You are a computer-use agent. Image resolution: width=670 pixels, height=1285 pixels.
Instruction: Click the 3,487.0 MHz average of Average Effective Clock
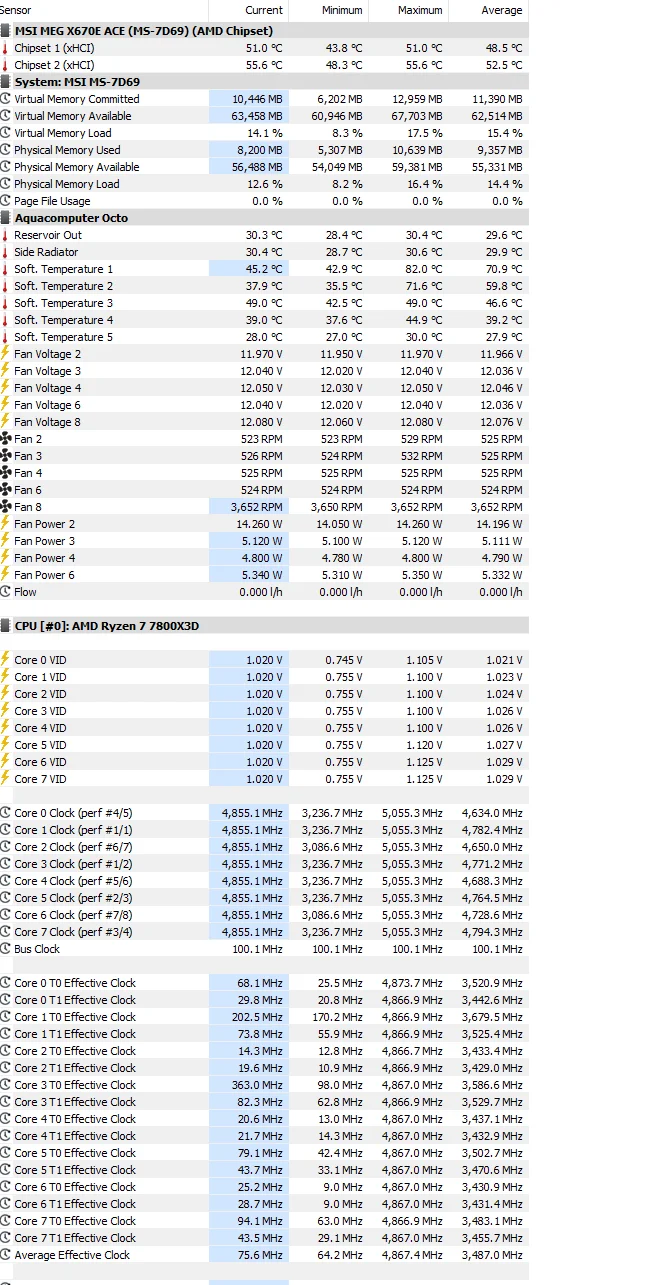pos(492,1255)
